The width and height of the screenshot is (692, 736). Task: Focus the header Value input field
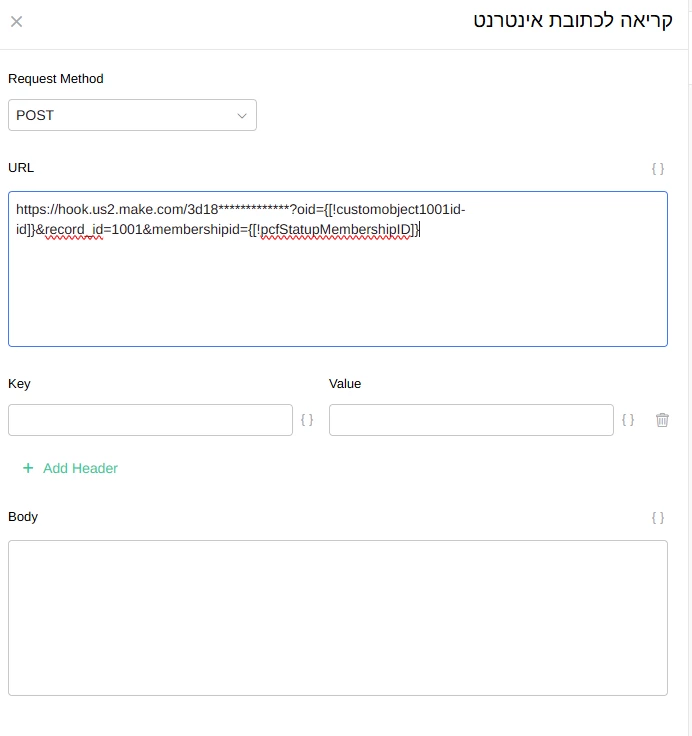471,420
